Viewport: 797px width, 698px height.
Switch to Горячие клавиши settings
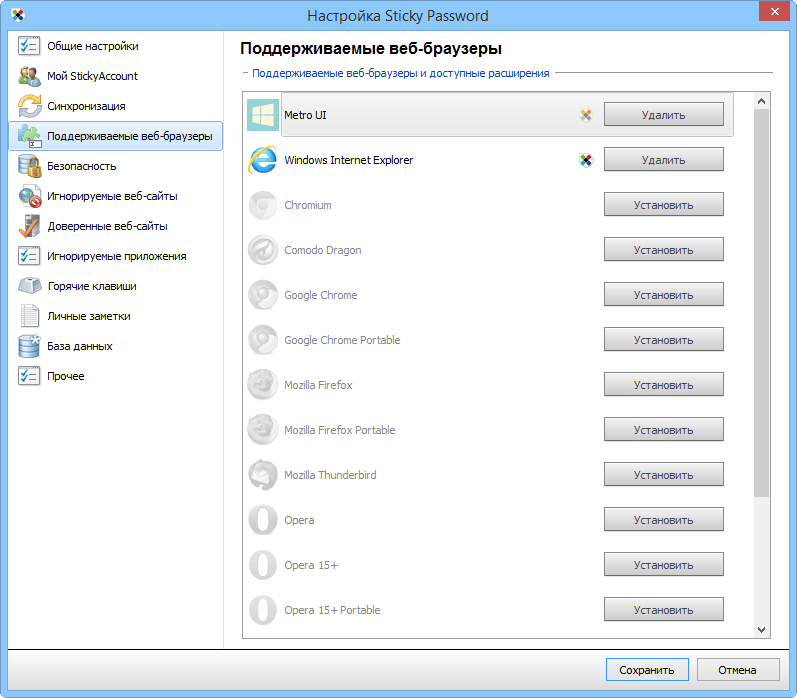[x=115, y=286]
